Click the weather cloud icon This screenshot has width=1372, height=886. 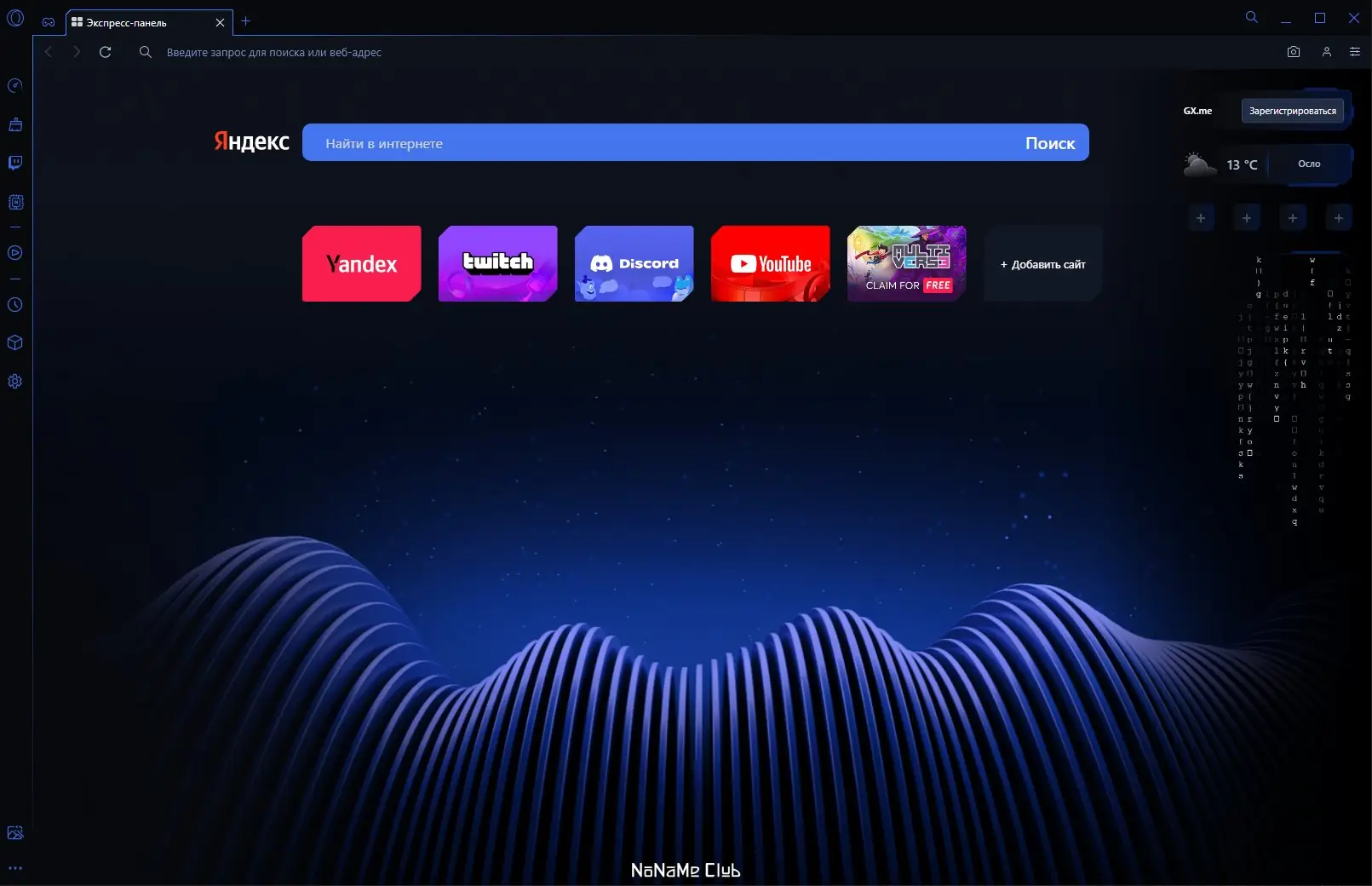coord(1200,164)
